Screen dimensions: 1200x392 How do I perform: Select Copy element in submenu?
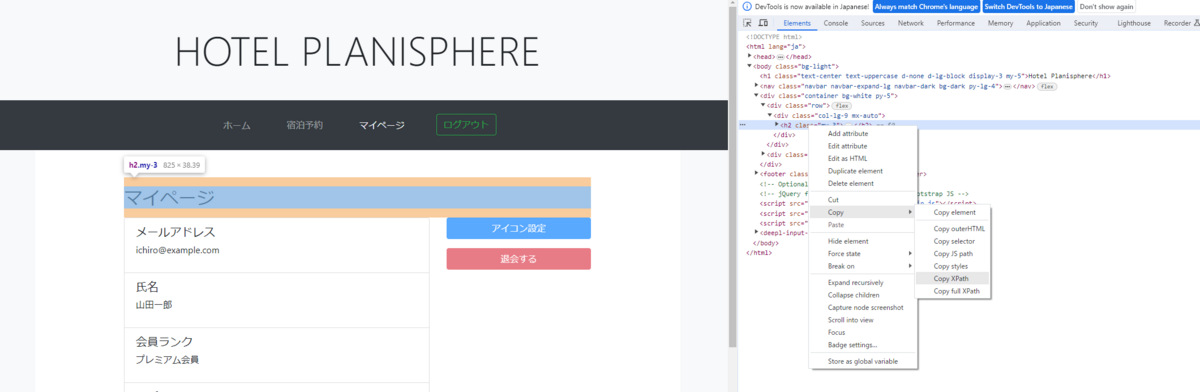953,212
